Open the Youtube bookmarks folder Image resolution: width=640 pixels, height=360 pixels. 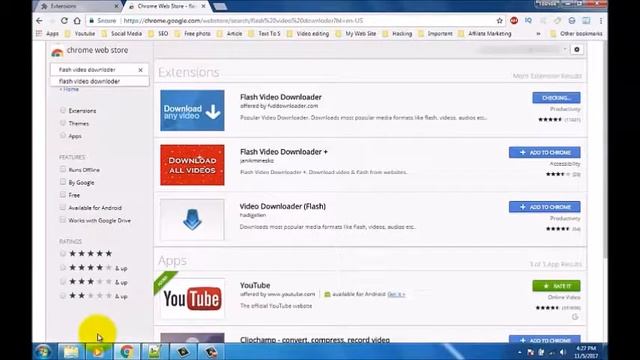pos(80,33)
